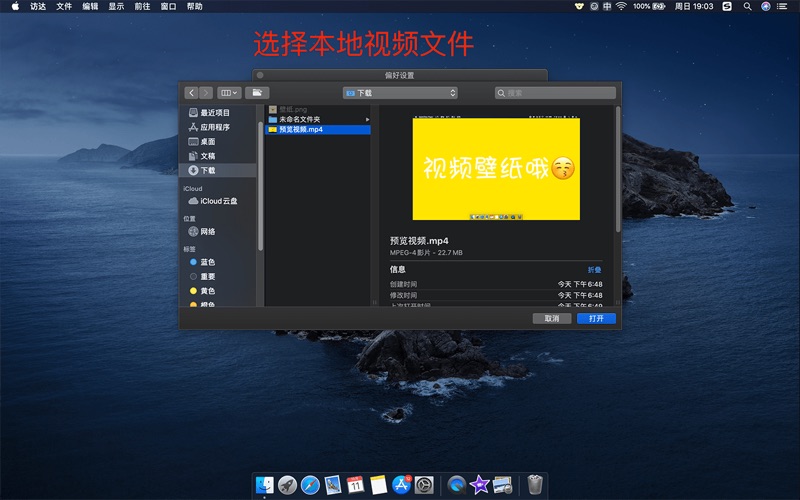Open the 访达 menu
Image resolution: width=800 pixels, height=500 pixels.
(x=38, y=6)
